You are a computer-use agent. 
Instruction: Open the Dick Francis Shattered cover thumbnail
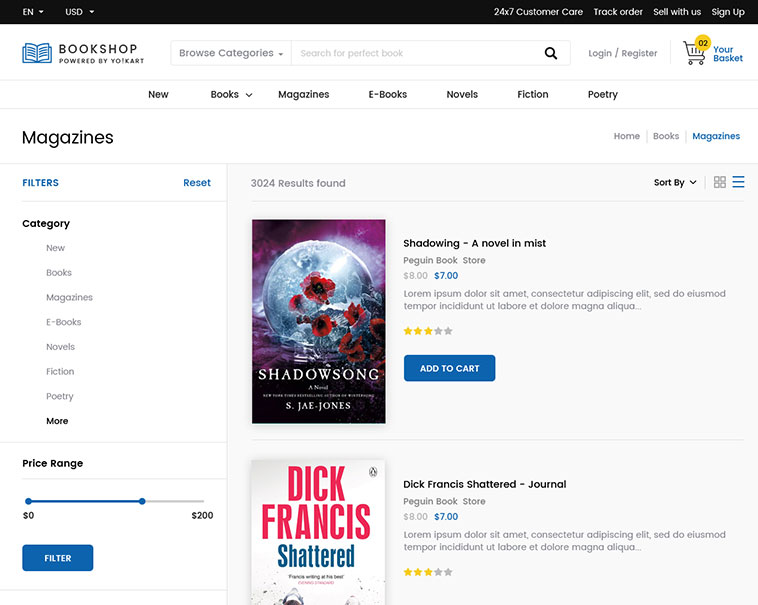pos(319,533)
